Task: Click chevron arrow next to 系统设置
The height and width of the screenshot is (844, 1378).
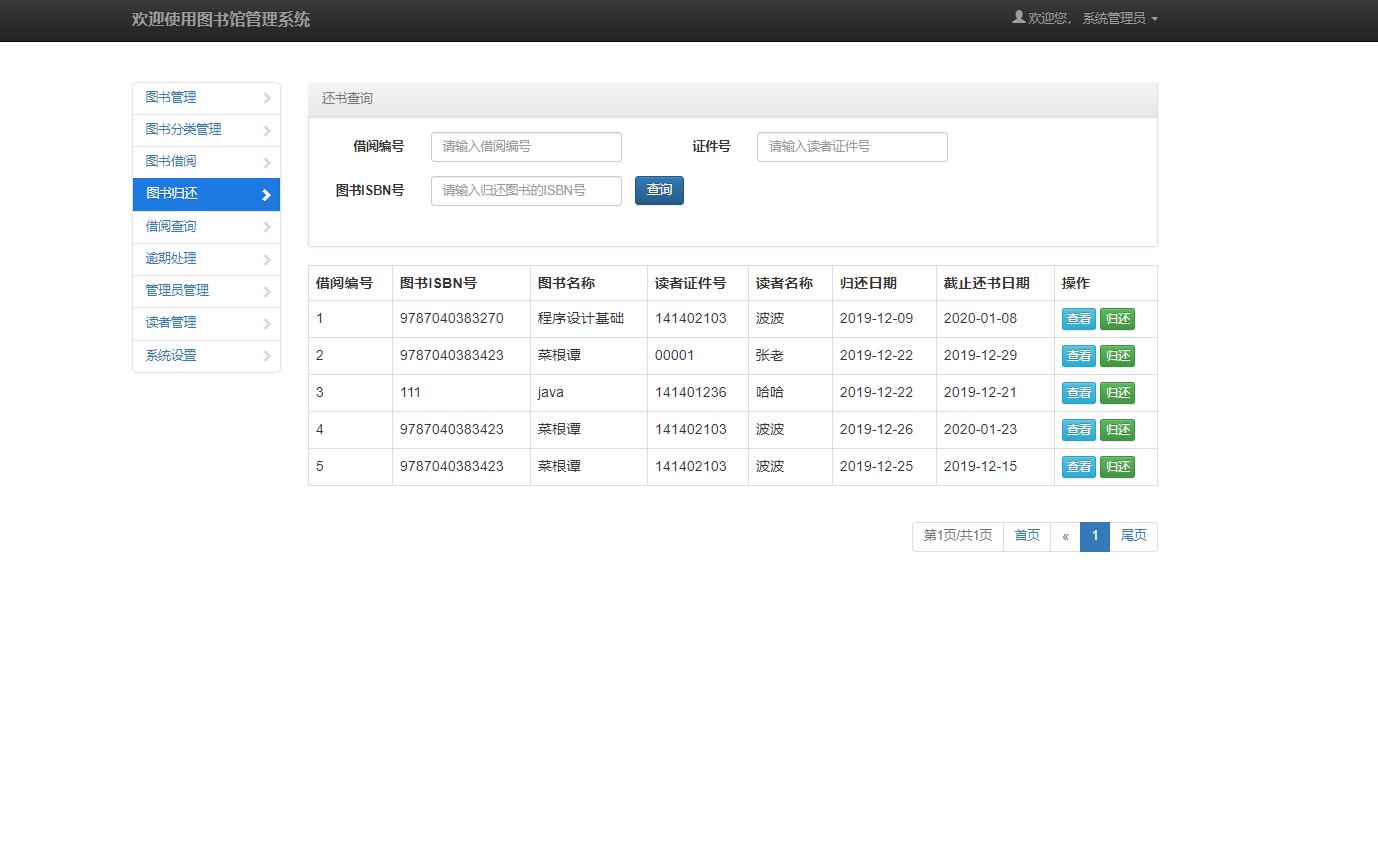Action: tap(267, 356)
